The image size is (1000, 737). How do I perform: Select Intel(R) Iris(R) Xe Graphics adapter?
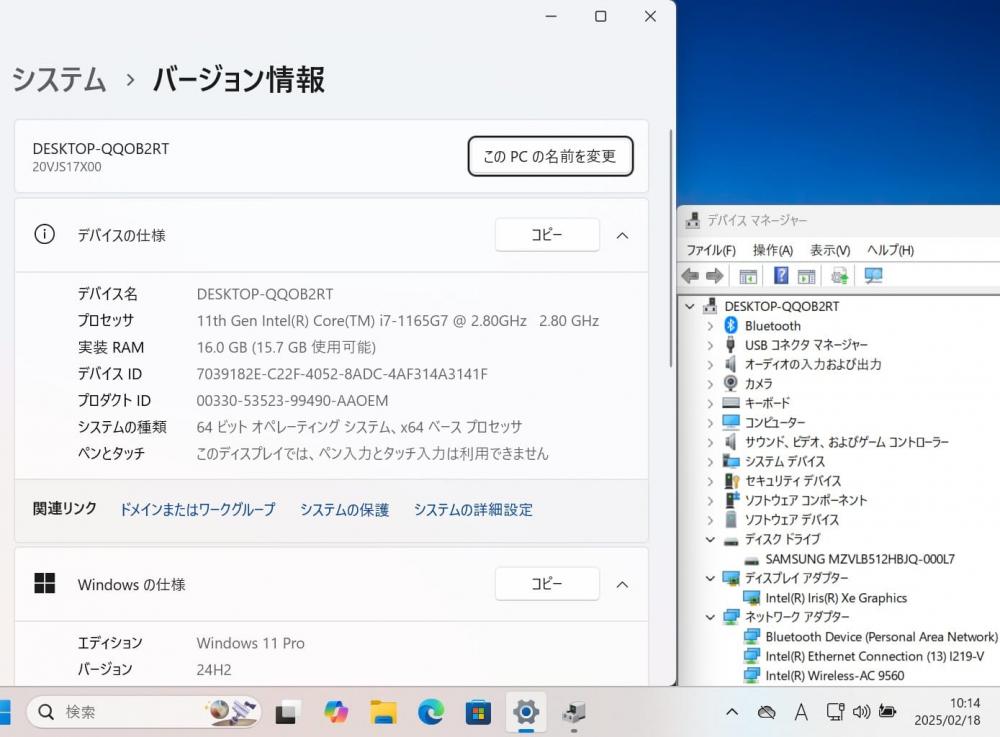[836, 598]
